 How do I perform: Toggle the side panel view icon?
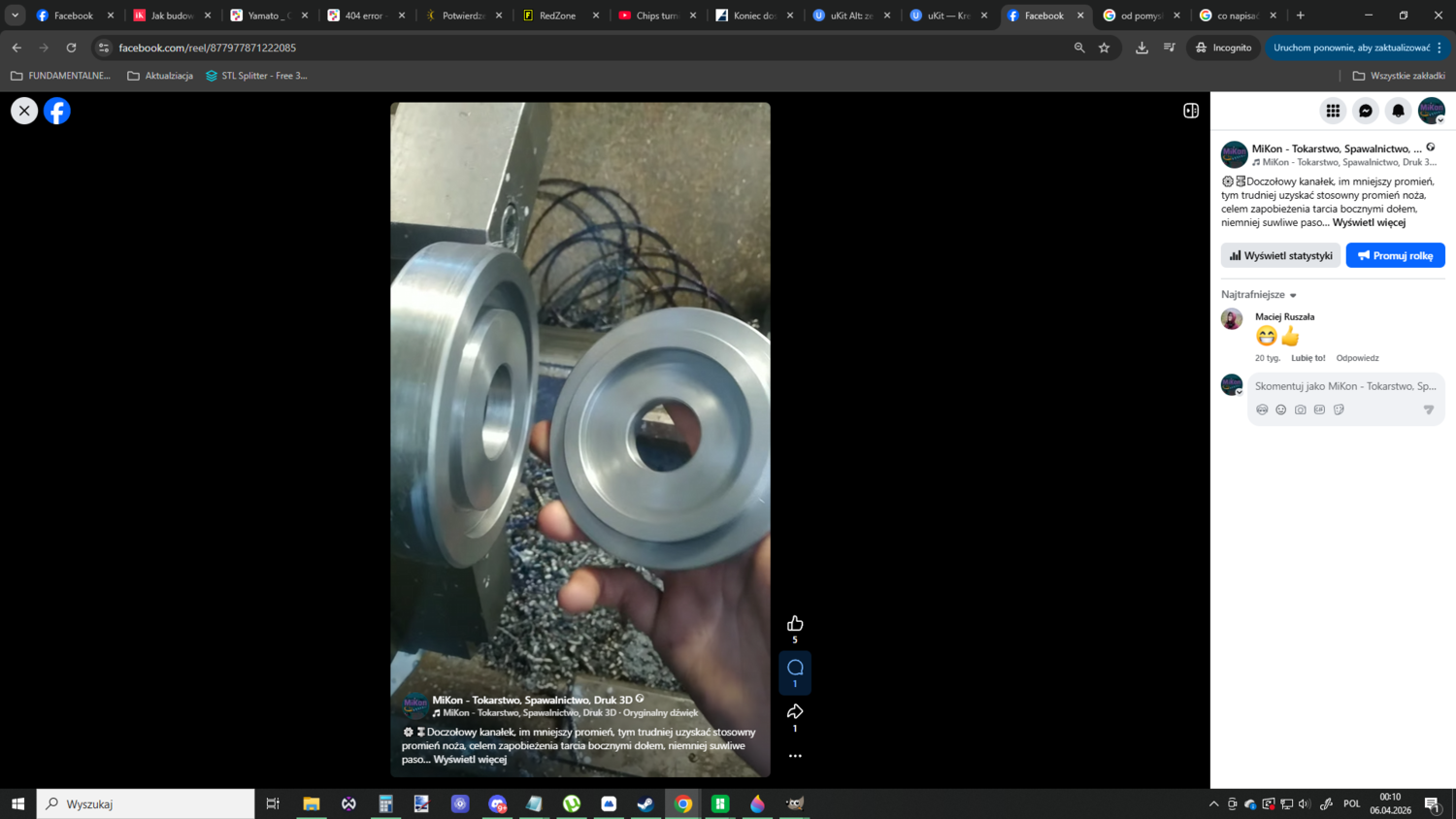tap(1191, 111)
